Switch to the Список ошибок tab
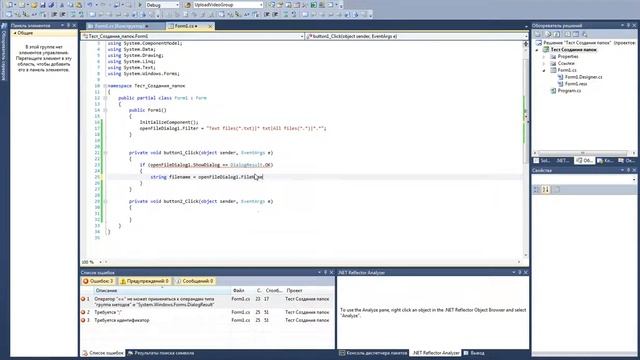The height and width of the screenshot is (360, 640). (x=103, y=353)
